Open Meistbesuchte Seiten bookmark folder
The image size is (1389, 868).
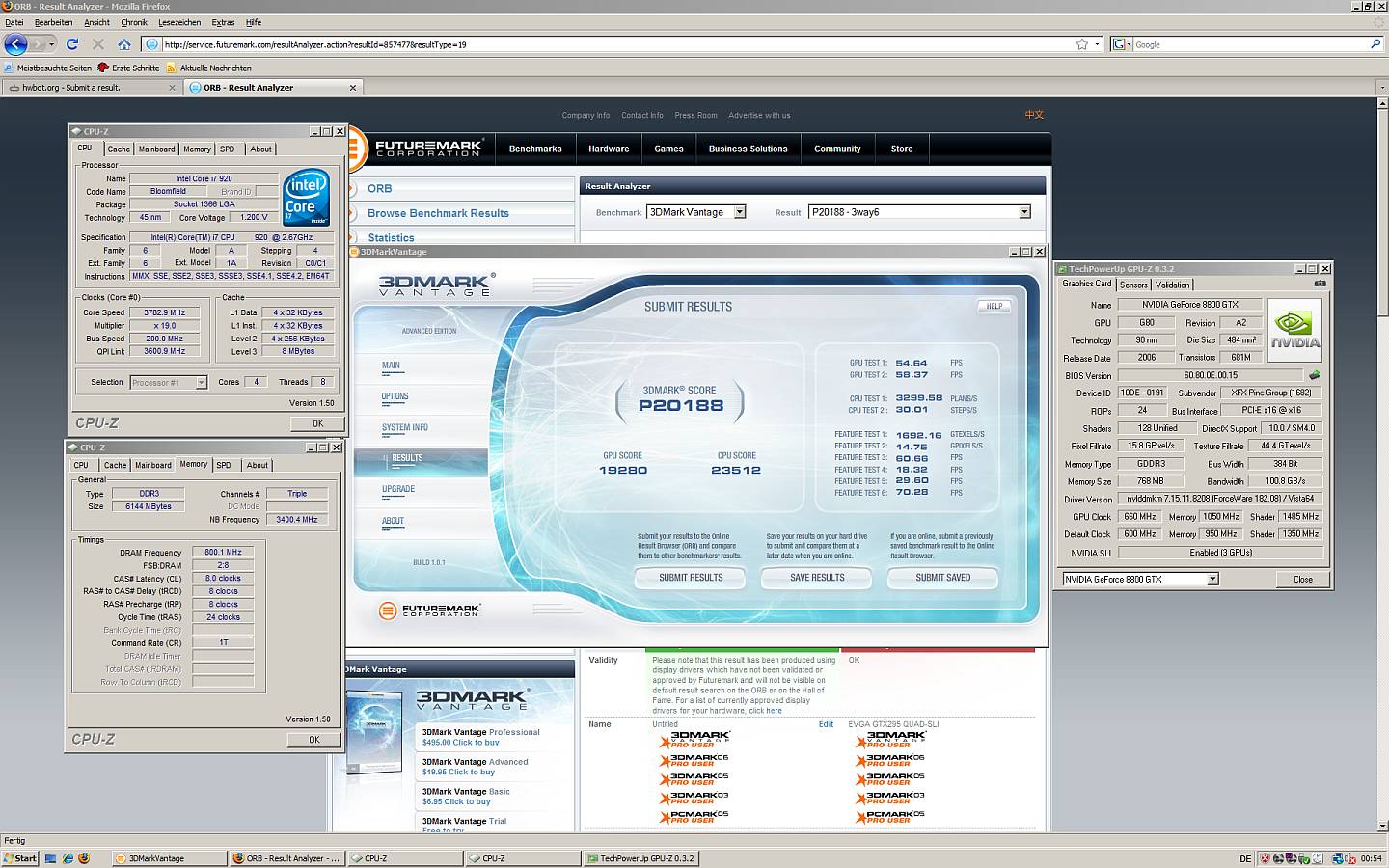click(x=47, y=68)
